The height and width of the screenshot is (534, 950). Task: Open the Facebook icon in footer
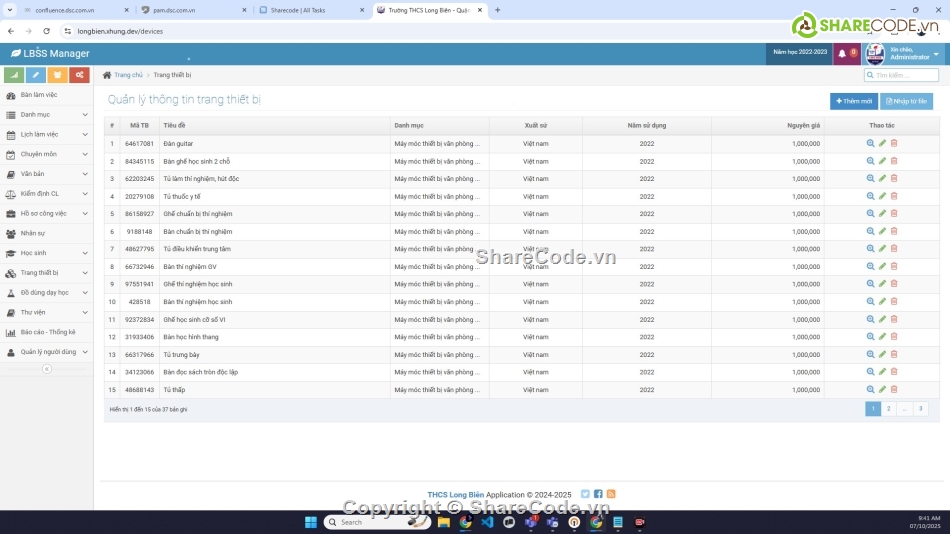point(598,494)
